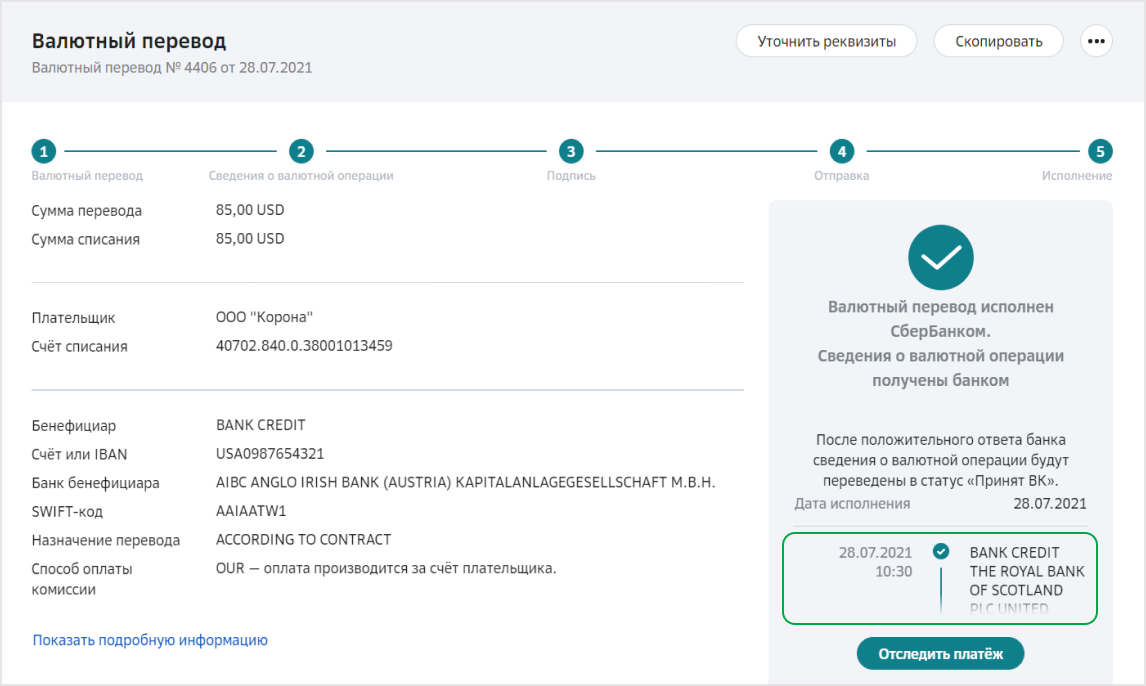Click step 3 Подпись circle icon
This screenshot has height=686, width=1146.
tap(571, 151)
